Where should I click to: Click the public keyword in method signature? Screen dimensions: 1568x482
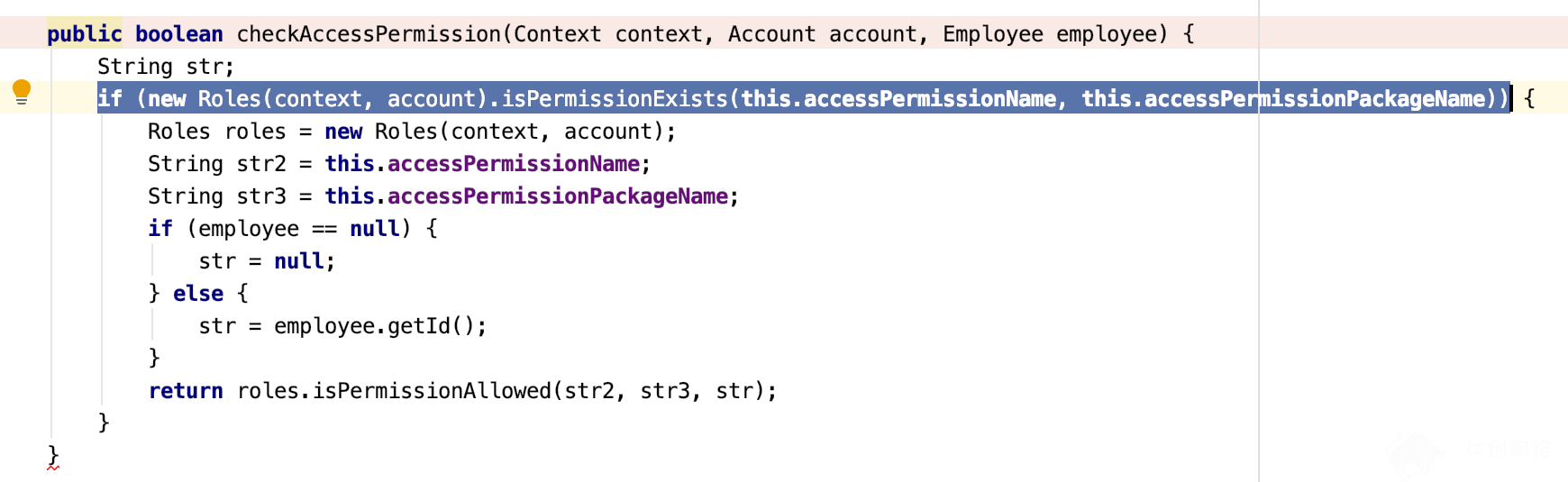click(x=85, y=34)
